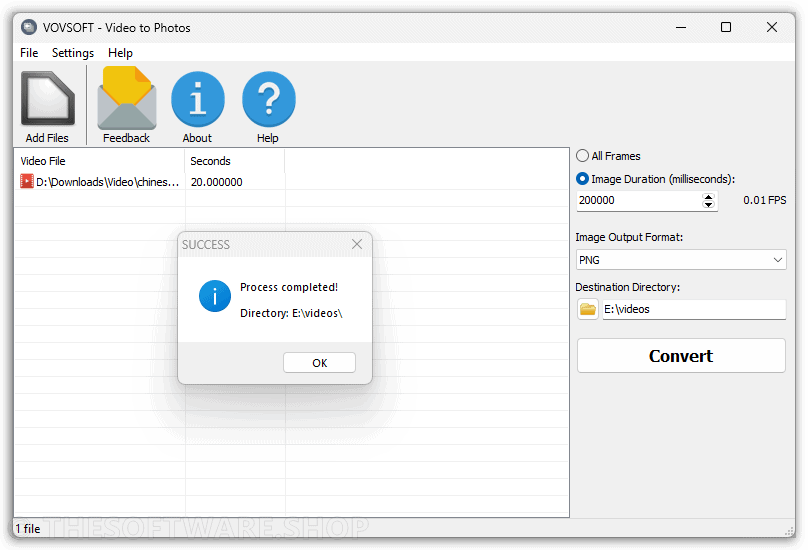Minimize the Video to Photos window
The width and height of the screenshot is (808, 550).
tap(681, 27)
